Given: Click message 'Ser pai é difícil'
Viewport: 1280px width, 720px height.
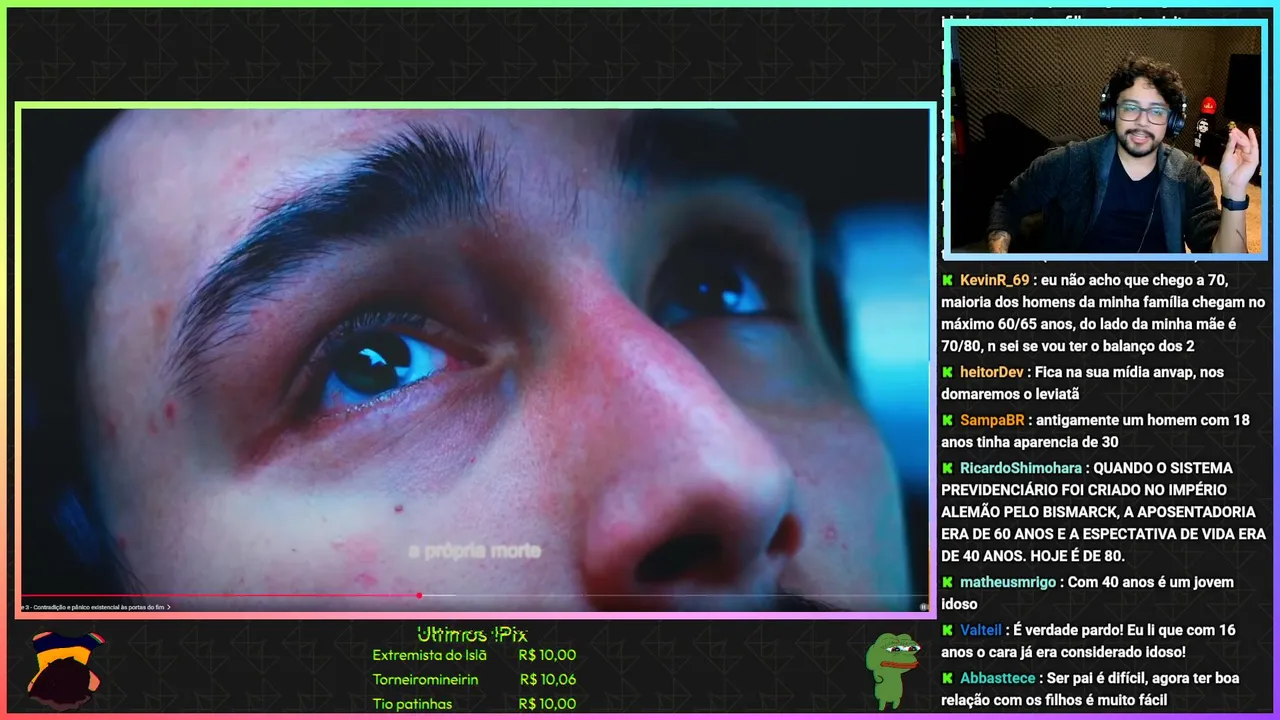Looking at the screenshot, I should pyautogui.click(x=1091, y=689).
